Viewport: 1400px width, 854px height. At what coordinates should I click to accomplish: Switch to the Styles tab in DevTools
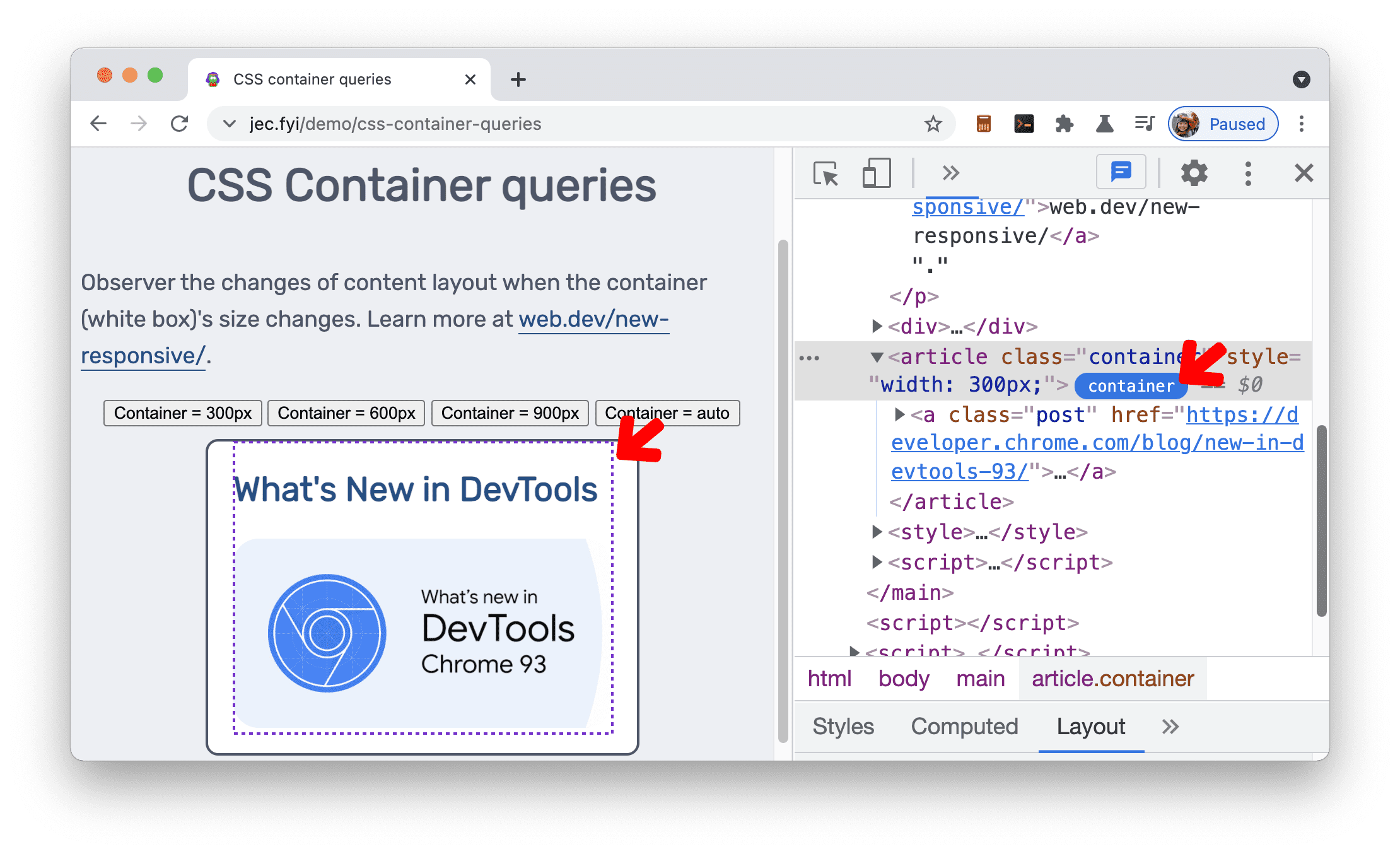click(843, 725)
